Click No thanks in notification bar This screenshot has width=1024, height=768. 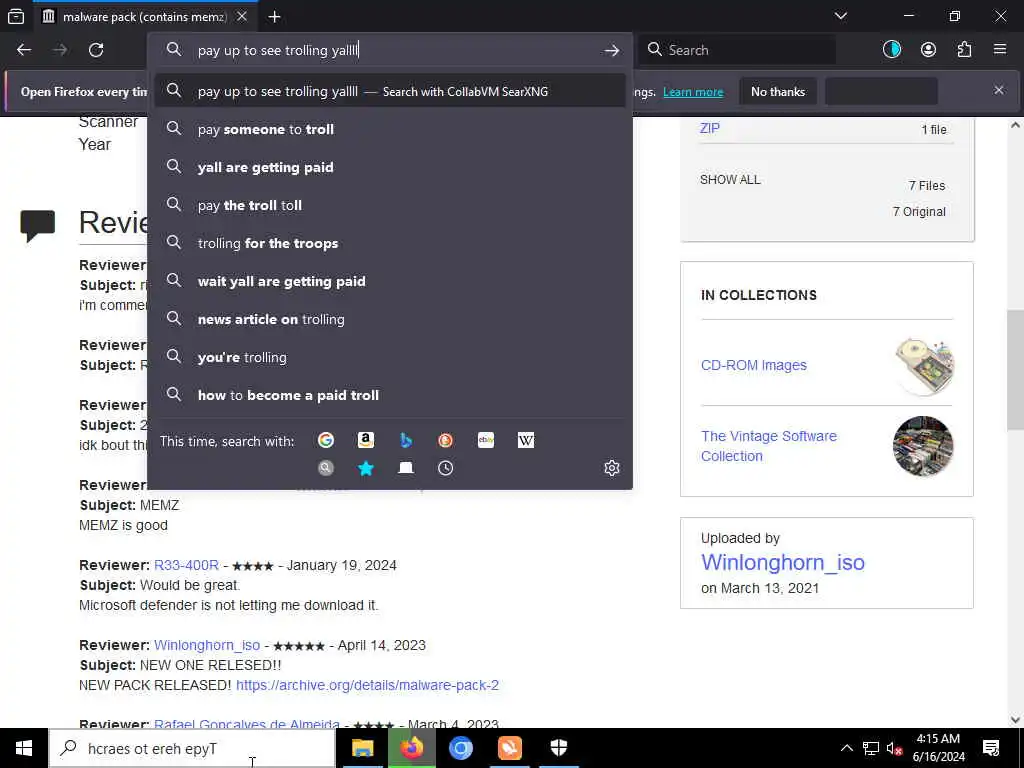click(x=778, y=91)
